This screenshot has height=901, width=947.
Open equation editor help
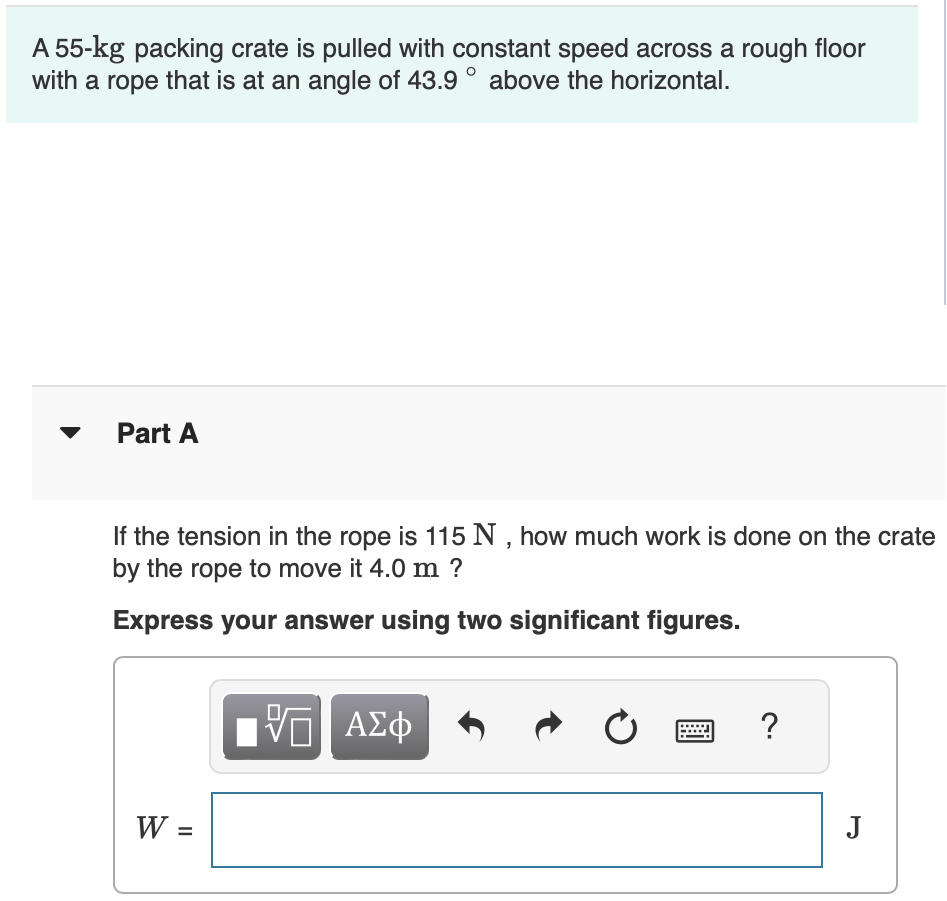point(770,727)
